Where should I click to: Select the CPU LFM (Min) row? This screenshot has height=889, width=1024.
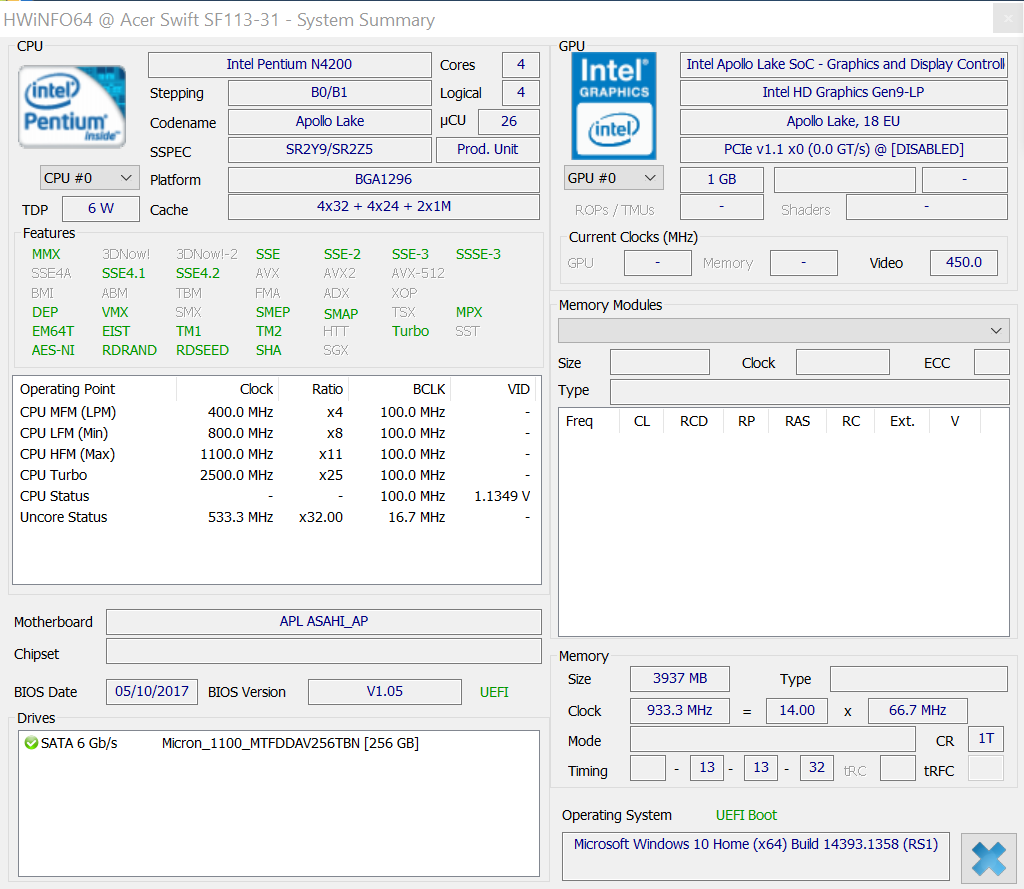coord(276,434)
